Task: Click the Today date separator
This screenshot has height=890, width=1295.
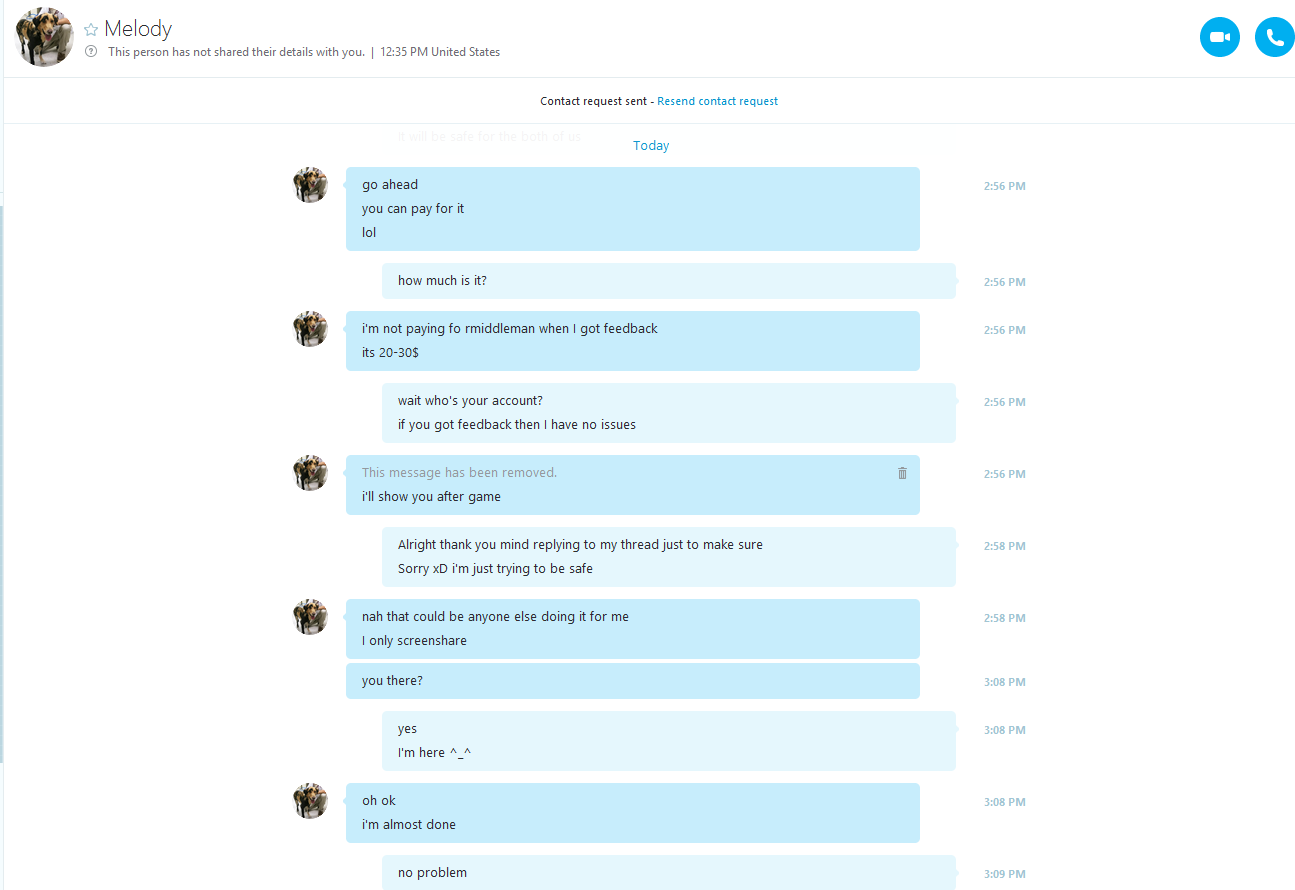Action: pyautogui.click(x=651, y=146)
